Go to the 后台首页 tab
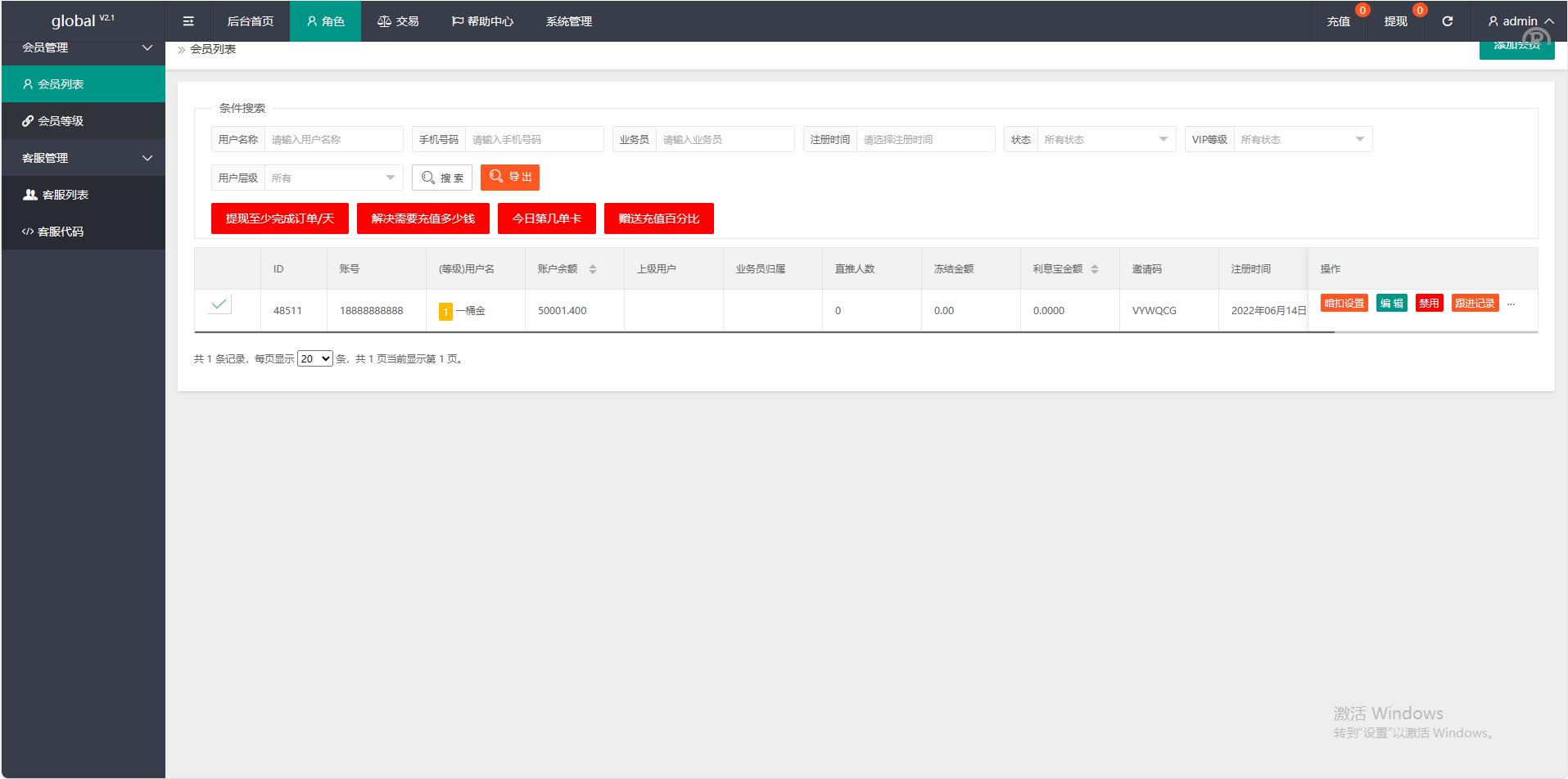1568x779 pixels. pos(250,21)
